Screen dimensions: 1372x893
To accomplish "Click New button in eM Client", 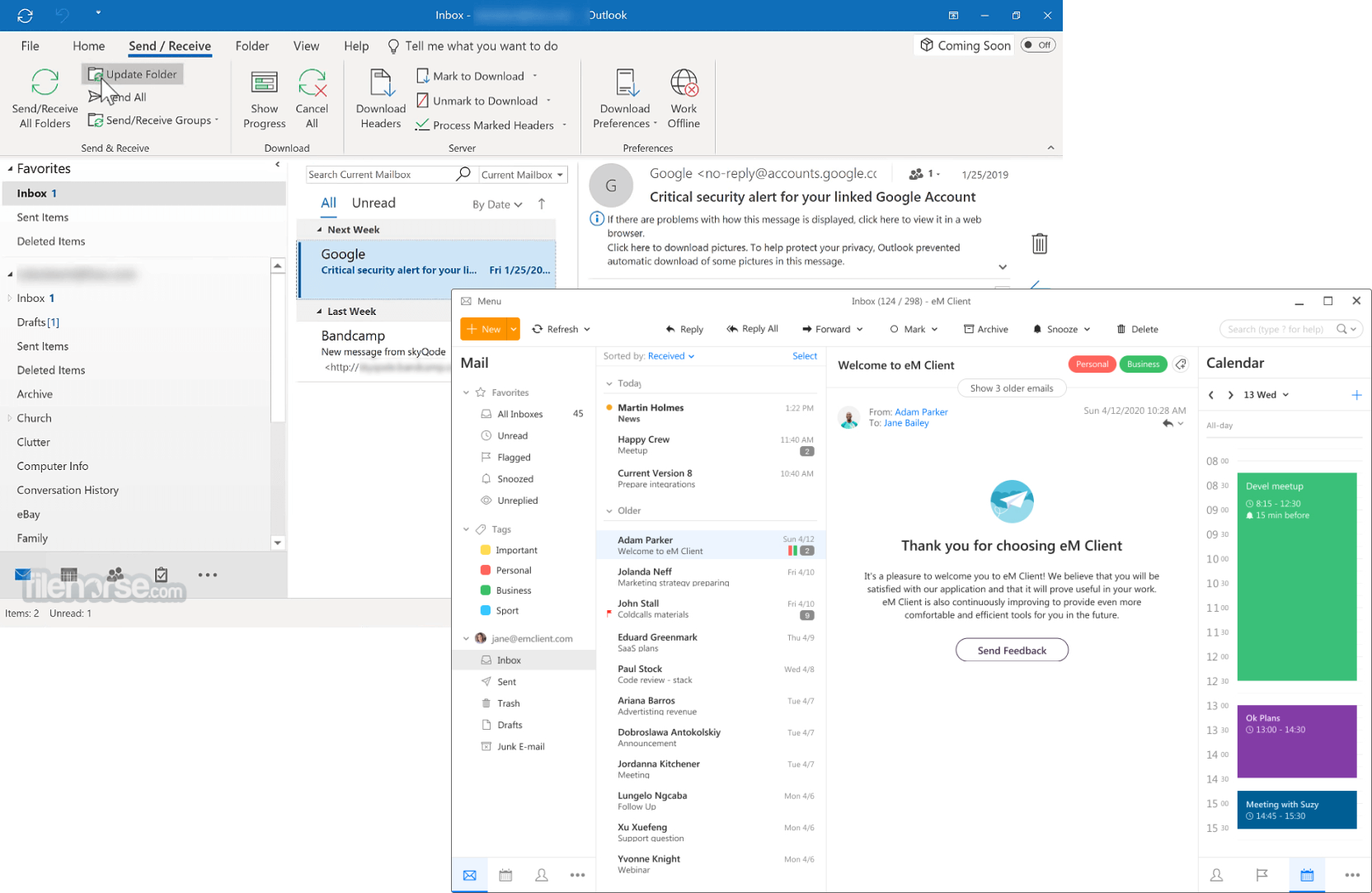I will coord(484,329).
